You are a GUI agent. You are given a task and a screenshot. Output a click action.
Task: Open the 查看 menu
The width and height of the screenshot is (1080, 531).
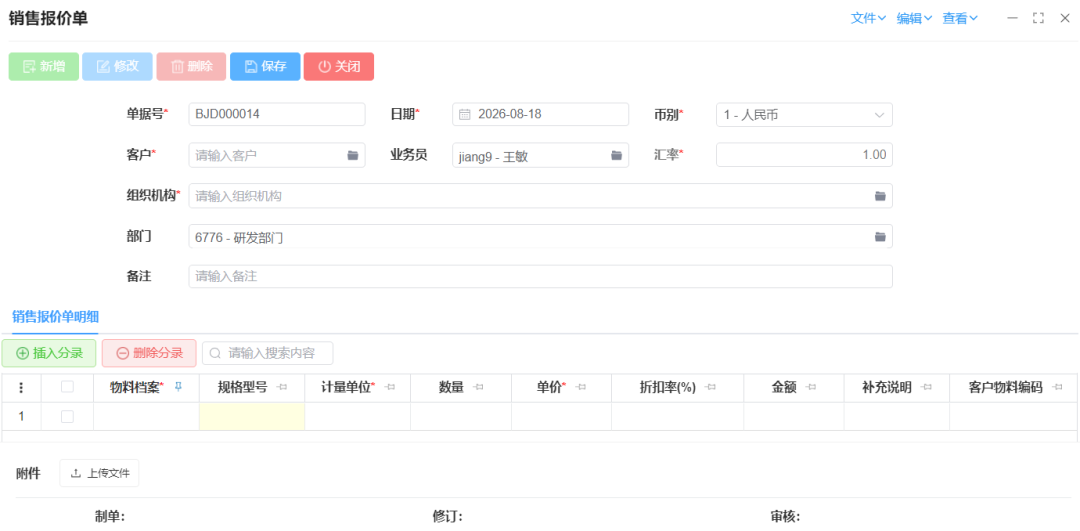(x=960, y=19)
